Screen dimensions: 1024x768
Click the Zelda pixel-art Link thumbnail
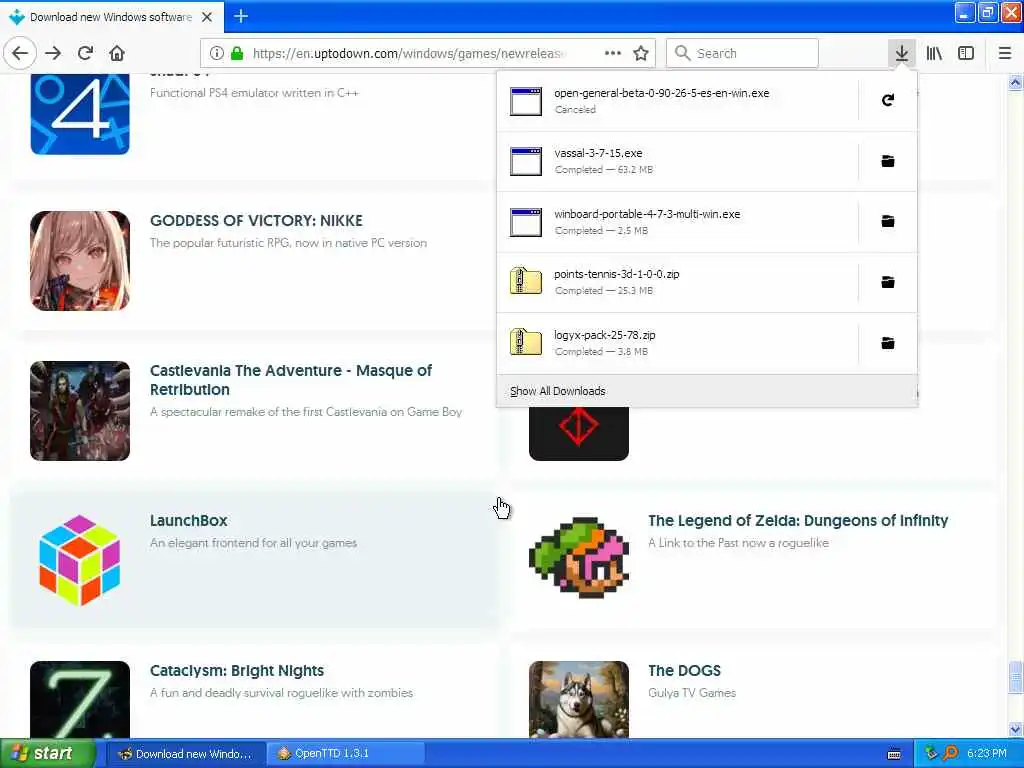pyautogui.click(x=579, y=558)
